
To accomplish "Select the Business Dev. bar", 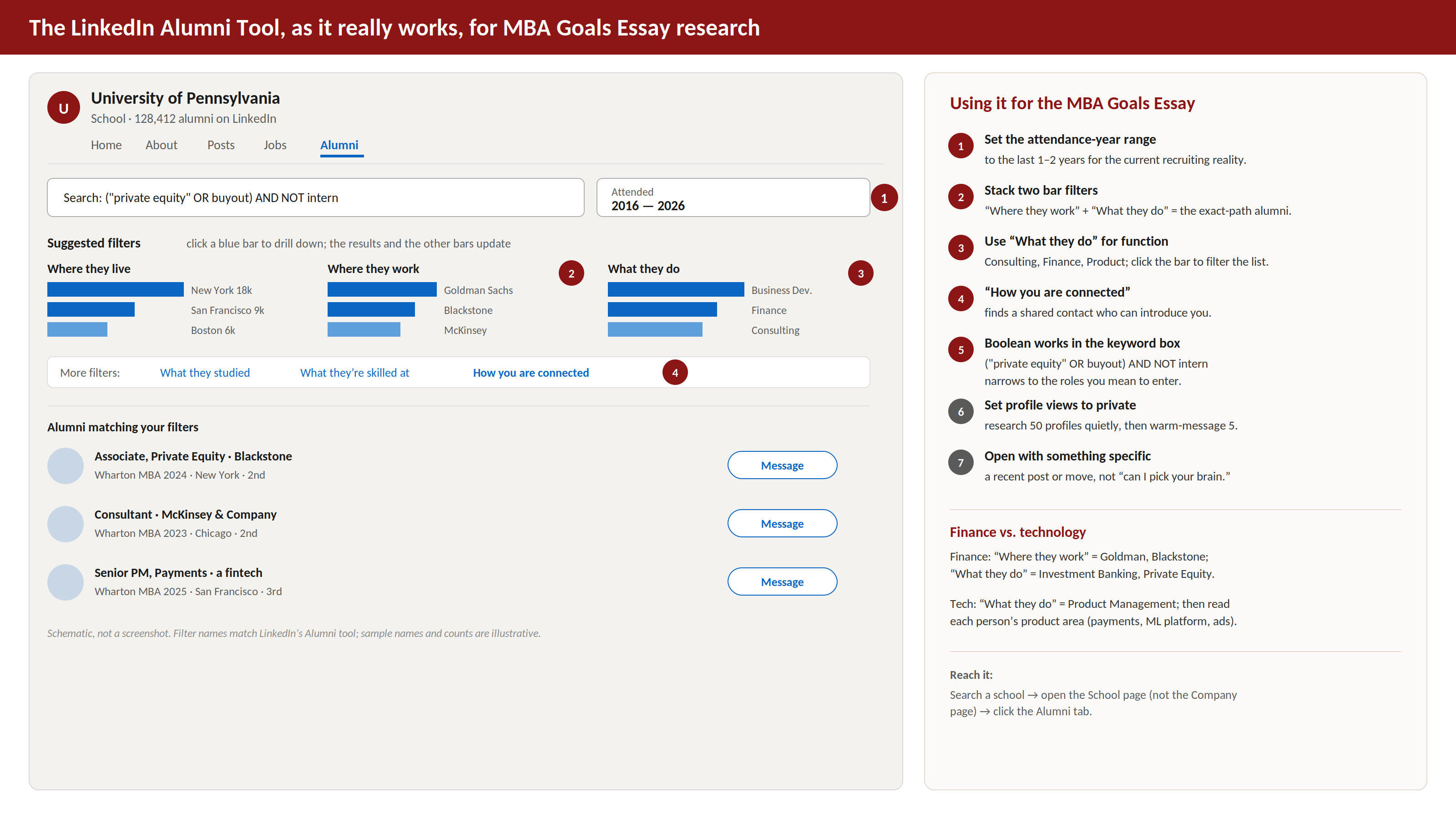I will (676, 289).
